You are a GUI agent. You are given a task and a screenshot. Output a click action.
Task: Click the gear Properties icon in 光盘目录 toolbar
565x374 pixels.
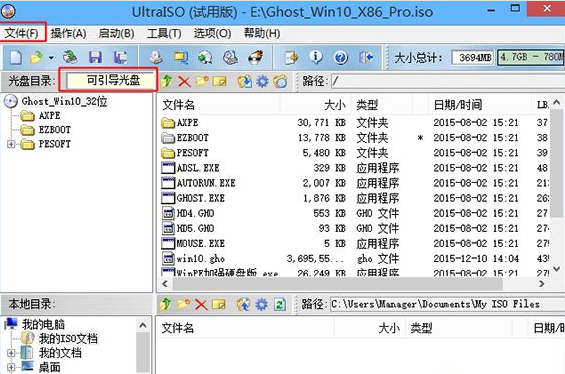262,81
